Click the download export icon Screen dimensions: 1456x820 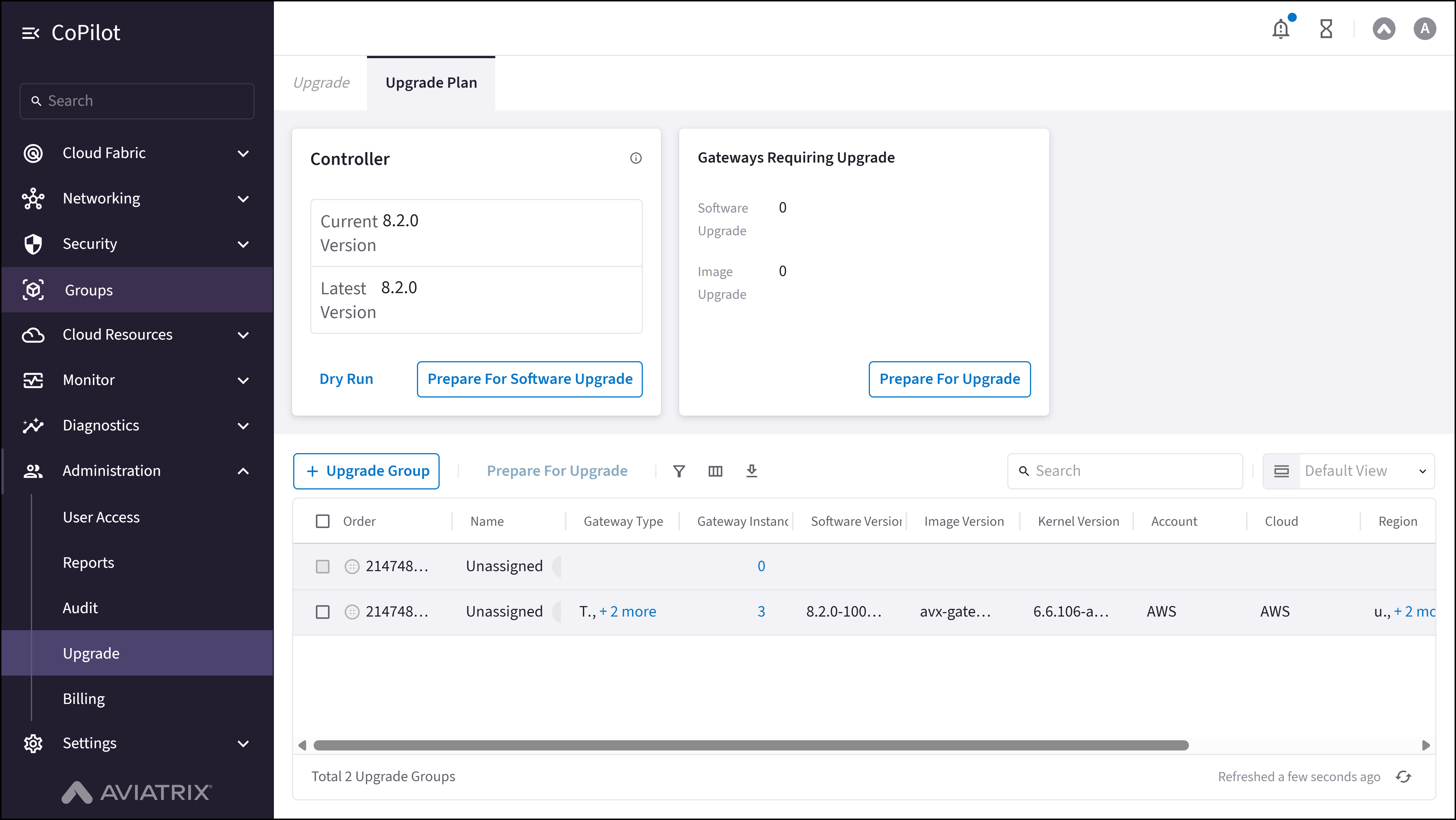pos(752,471)
